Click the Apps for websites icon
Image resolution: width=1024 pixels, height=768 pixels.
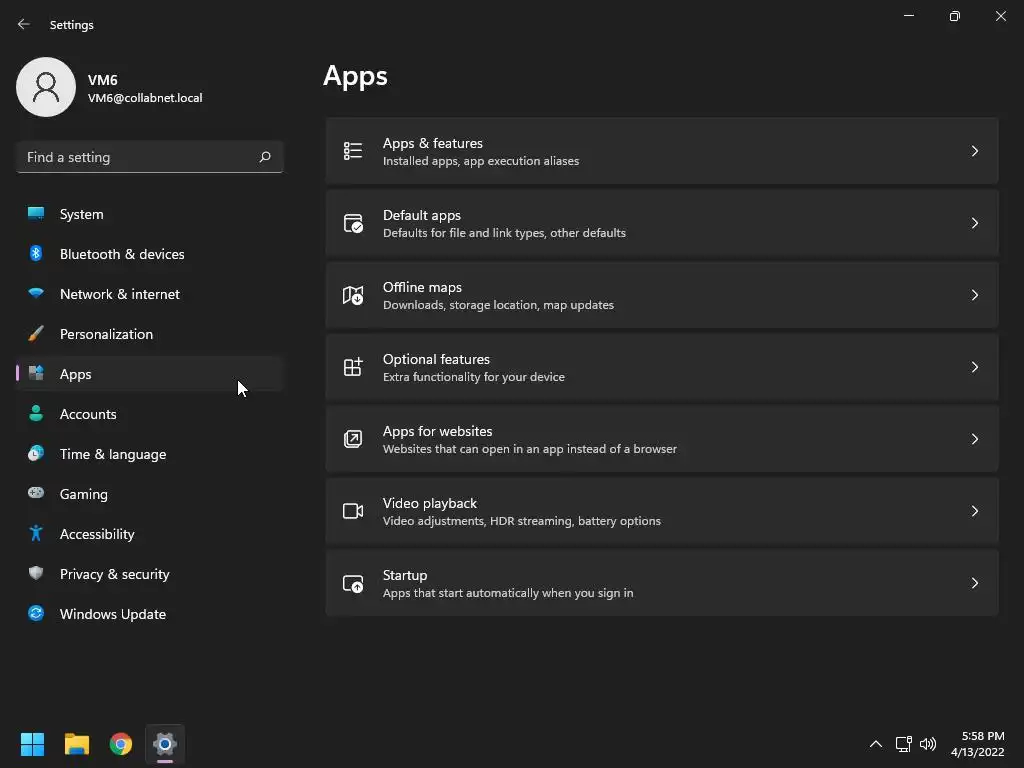coord(353,439)
